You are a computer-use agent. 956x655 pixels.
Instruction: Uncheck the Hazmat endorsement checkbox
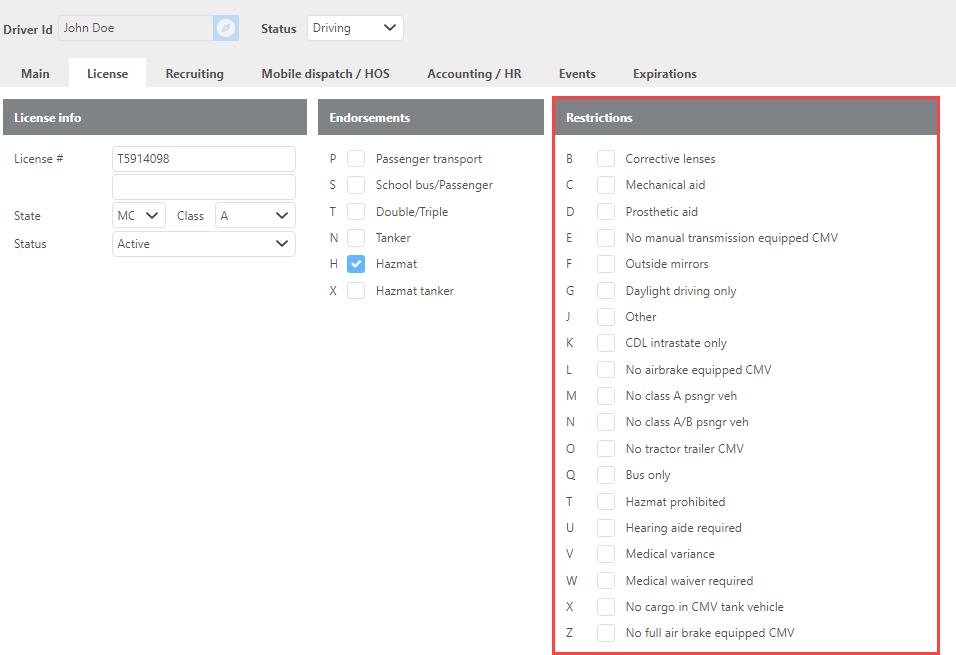pyautogui.click(x=356, y=264)
